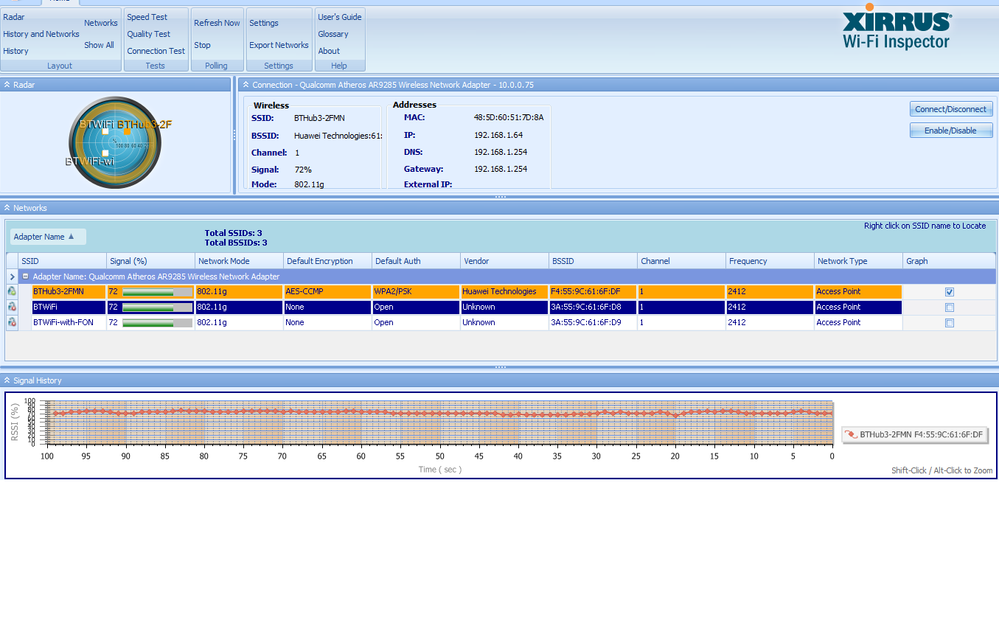Select the BTWiFi SSID cell
The width and height of the screenshot is (999, 640).
pyautogui.click(x=69, y=307)
